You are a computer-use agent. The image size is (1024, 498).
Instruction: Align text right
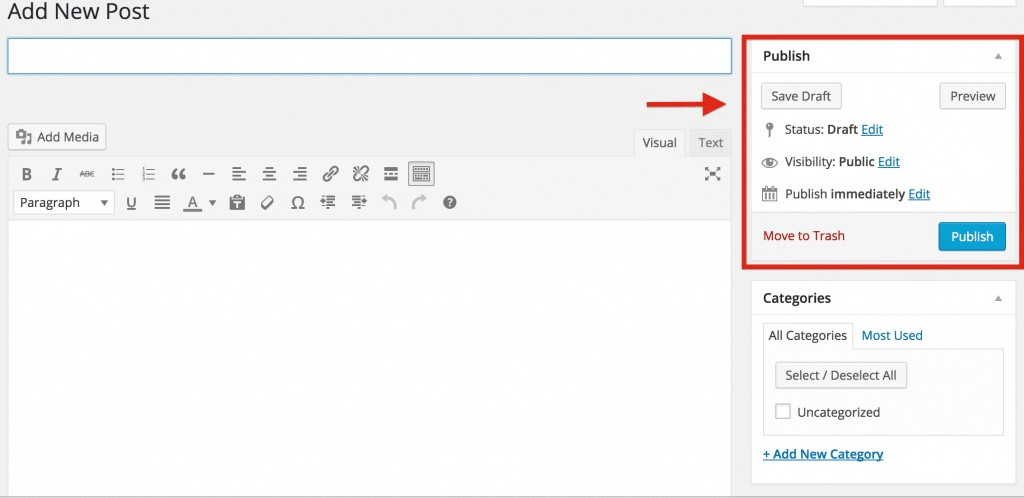pos(300,174)
